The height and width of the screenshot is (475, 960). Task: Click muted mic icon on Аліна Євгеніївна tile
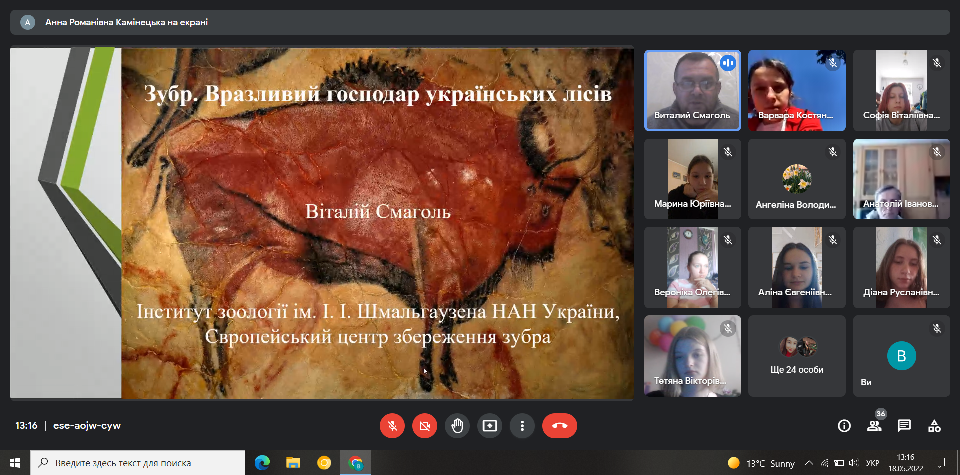click(x=832, y=240)
